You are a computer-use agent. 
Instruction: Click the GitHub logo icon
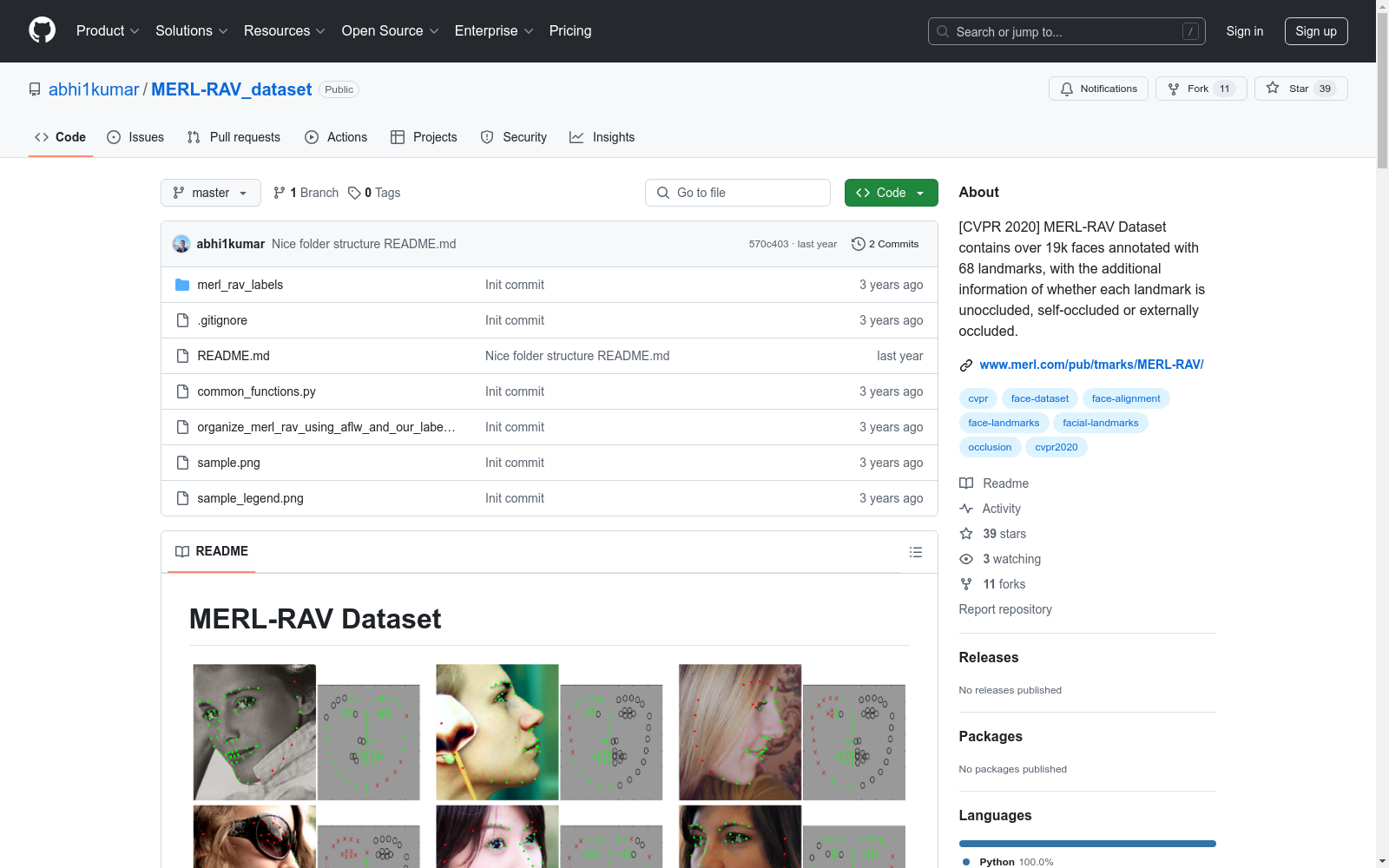42,30
